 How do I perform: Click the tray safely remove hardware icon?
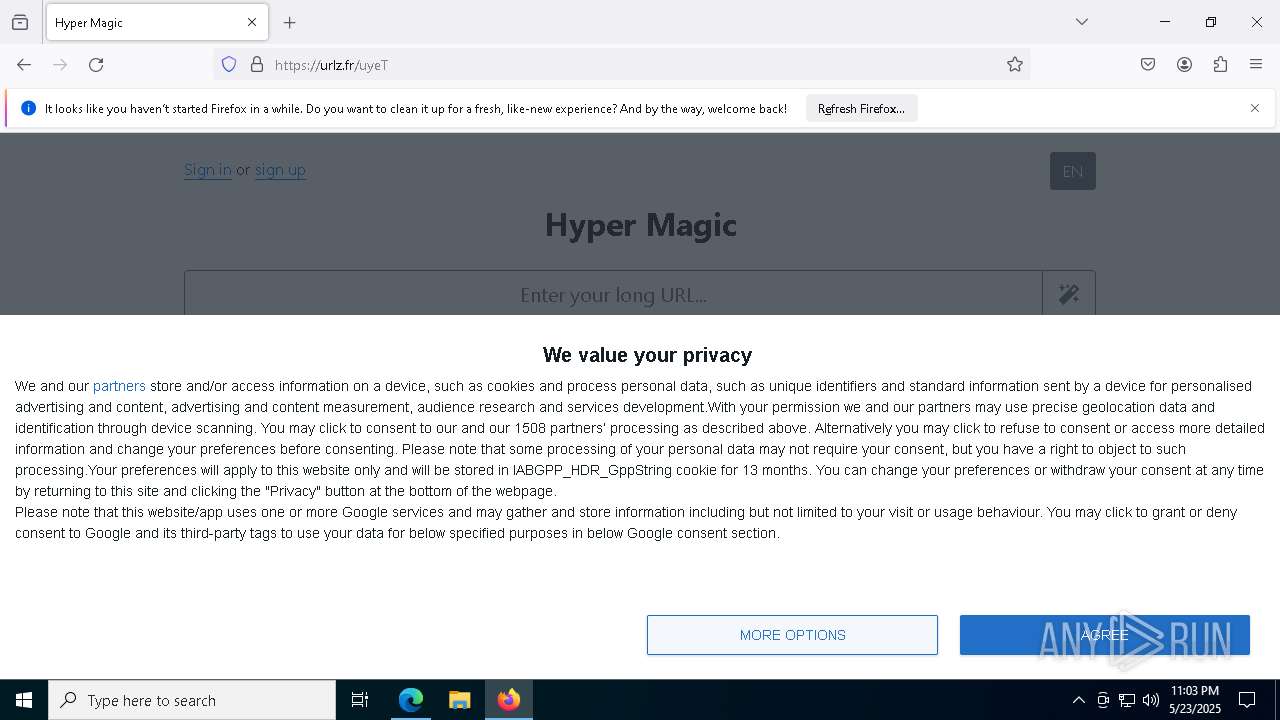click(x=1103, y=700)
